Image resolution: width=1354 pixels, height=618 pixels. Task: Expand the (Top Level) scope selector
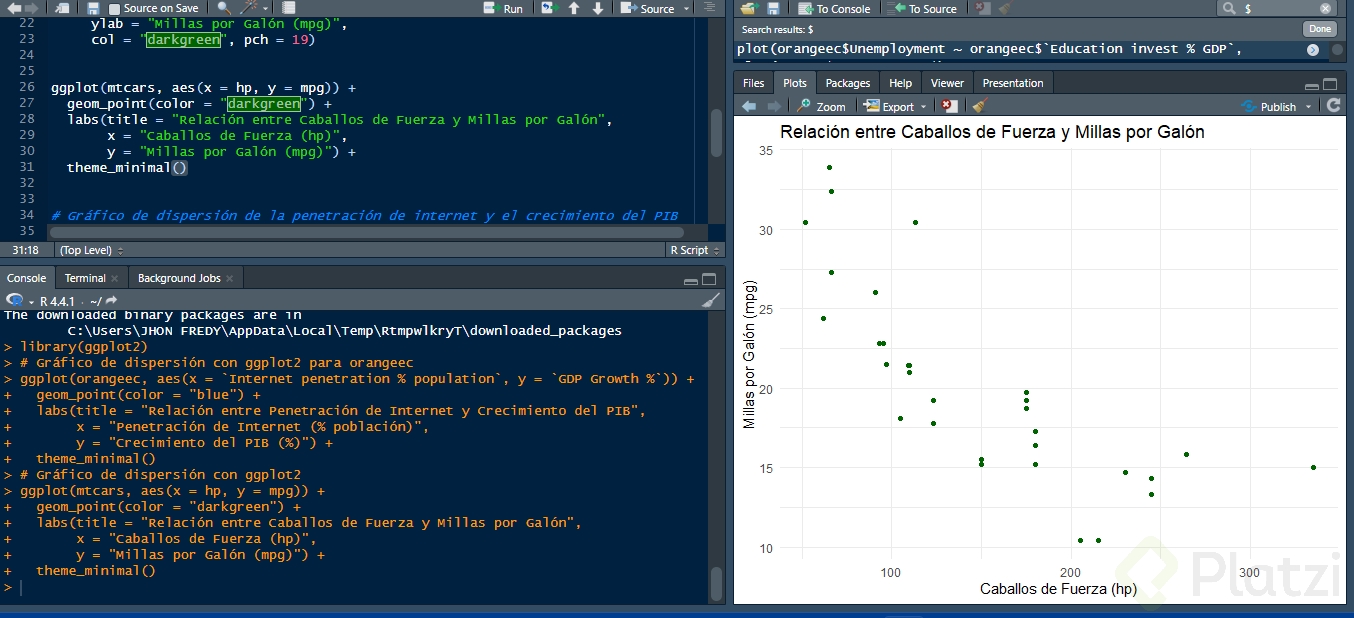[91, 250]
